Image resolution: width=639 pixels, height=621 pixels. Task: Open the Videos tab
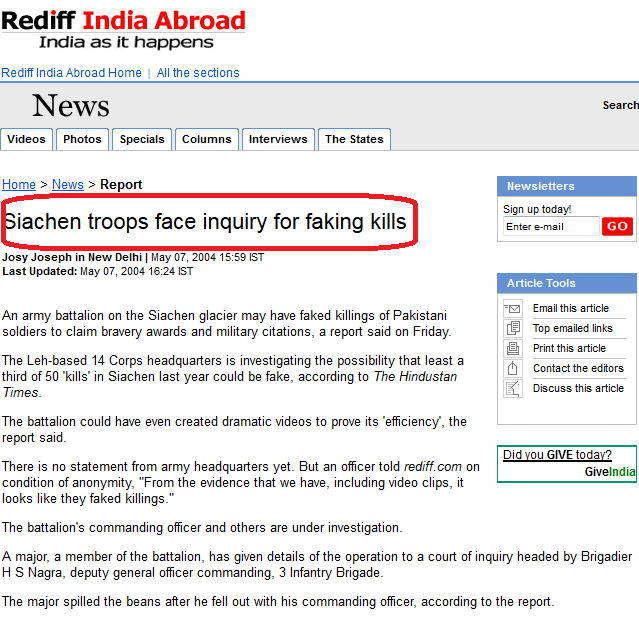click(x=26, y=139)
